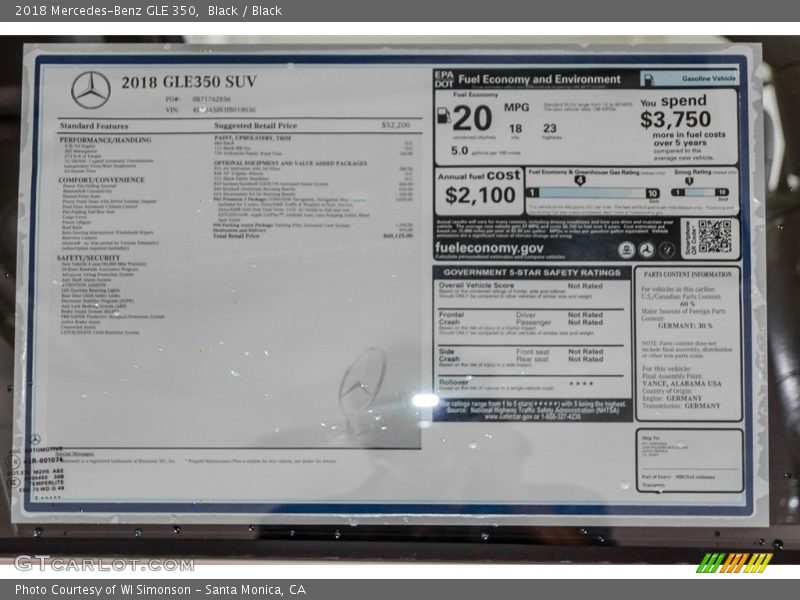Click marker 4 on the greenhouse gas rating
800x600 pixels.
click(x=580, y=180)
